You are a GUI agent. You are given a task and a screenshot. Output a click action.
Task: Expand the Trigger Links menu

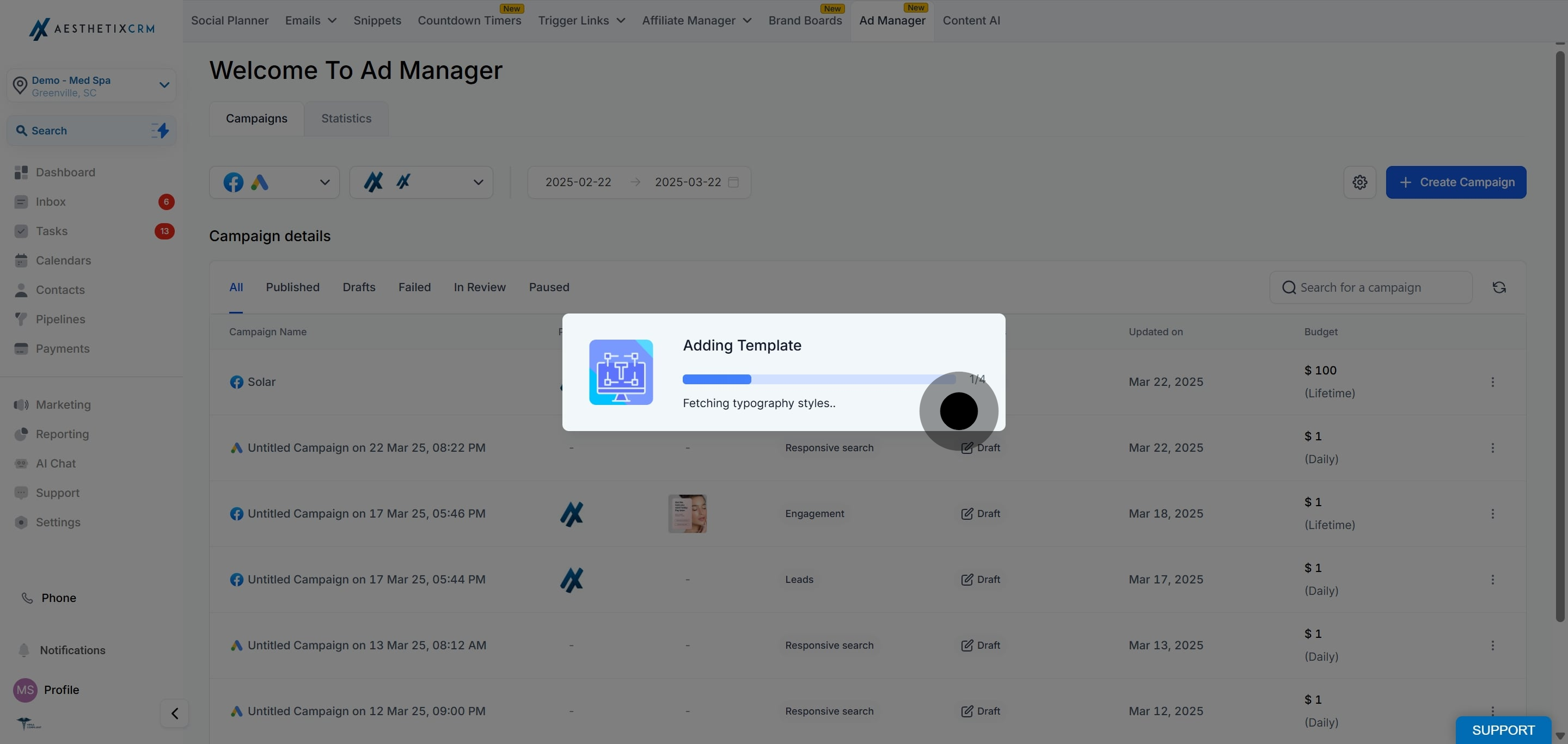tap(581, 21)
